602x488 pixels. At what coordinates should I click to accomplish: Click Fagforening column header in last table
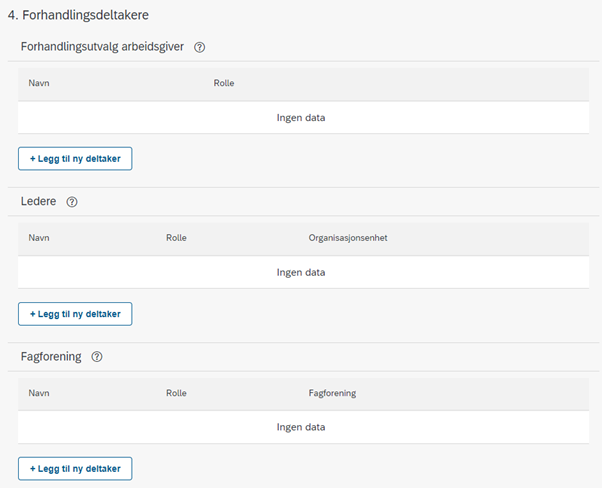(x=332, y=393)
